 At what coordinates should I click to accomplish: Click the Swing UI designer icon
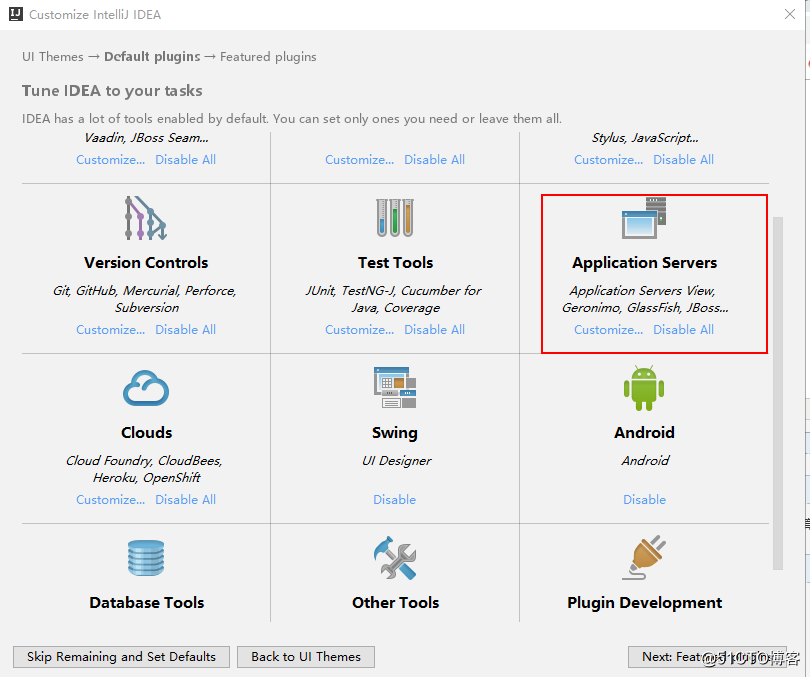click(395, 388)
